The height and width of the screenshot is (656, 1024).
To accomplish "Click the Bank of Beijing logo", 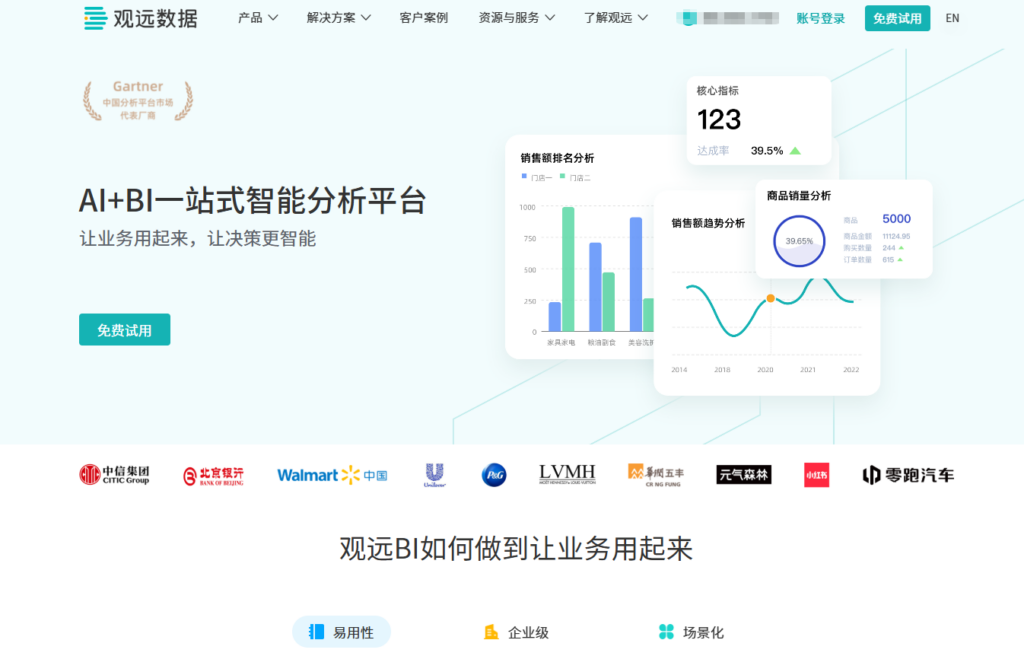I will [x=213, y=475].
